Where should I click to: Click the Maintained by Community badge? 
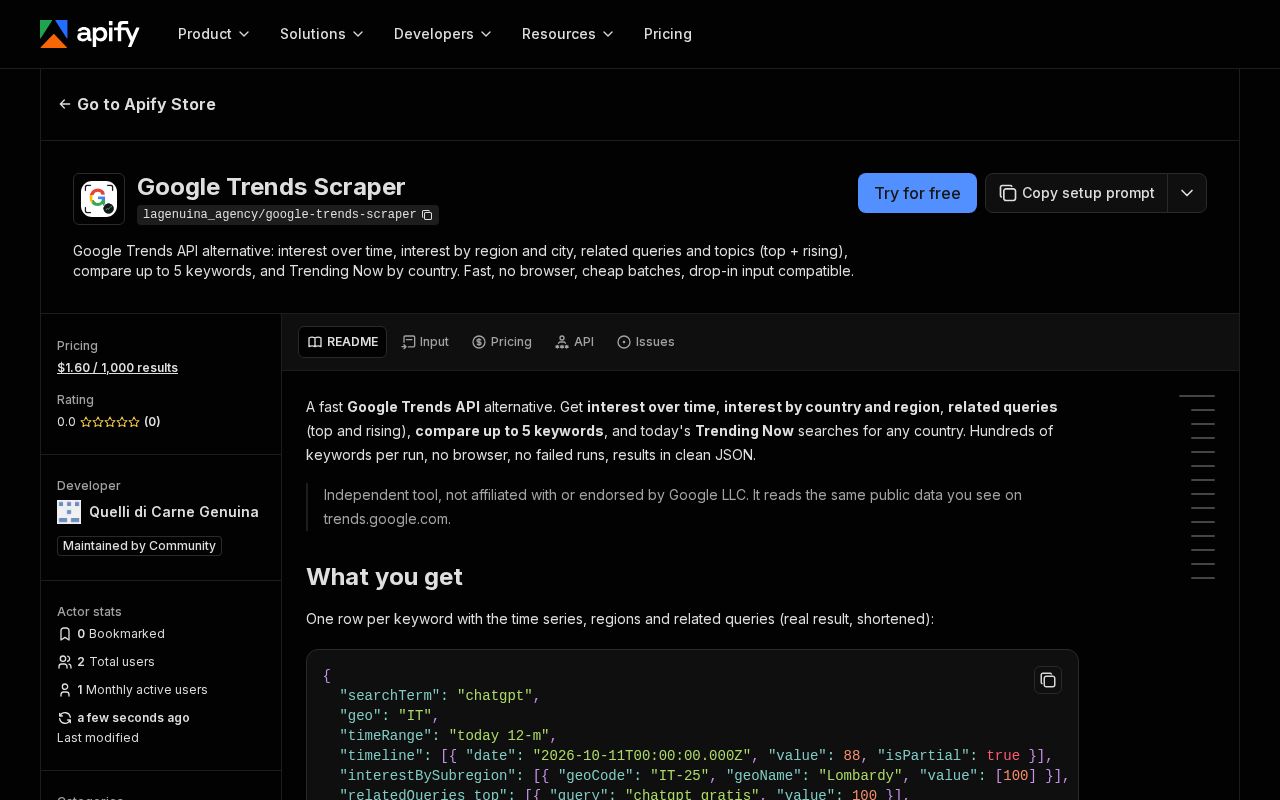139,546
